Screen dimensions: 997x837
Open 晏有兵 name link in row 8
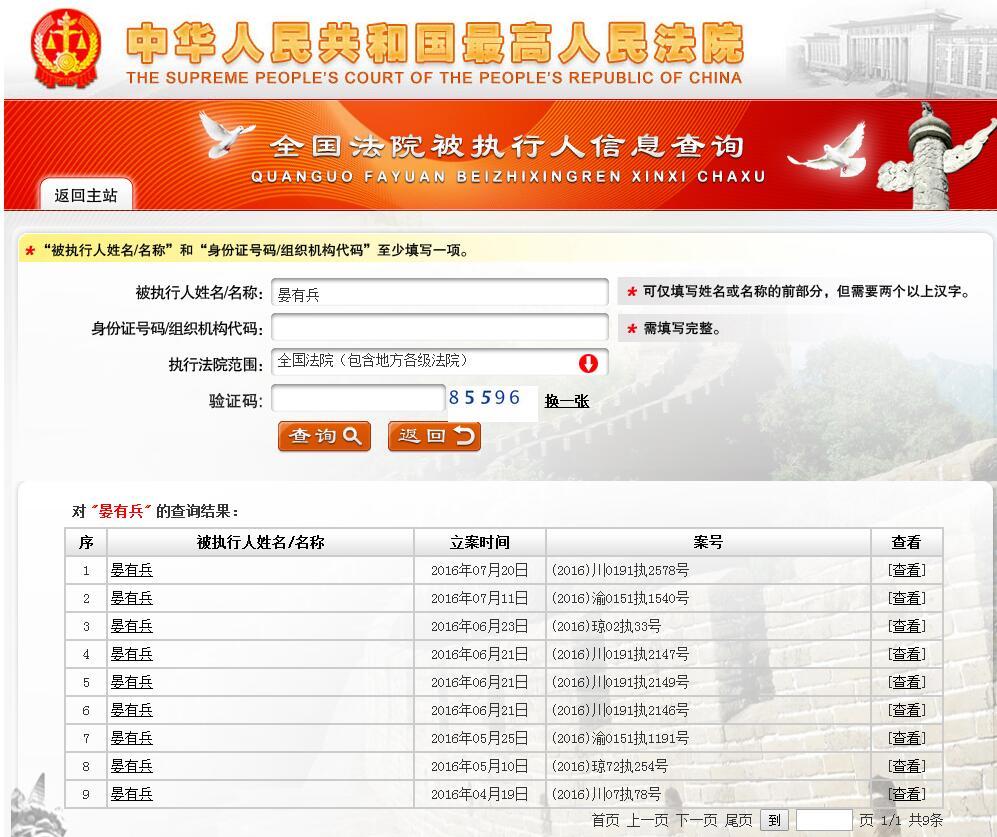coord(132,766)
